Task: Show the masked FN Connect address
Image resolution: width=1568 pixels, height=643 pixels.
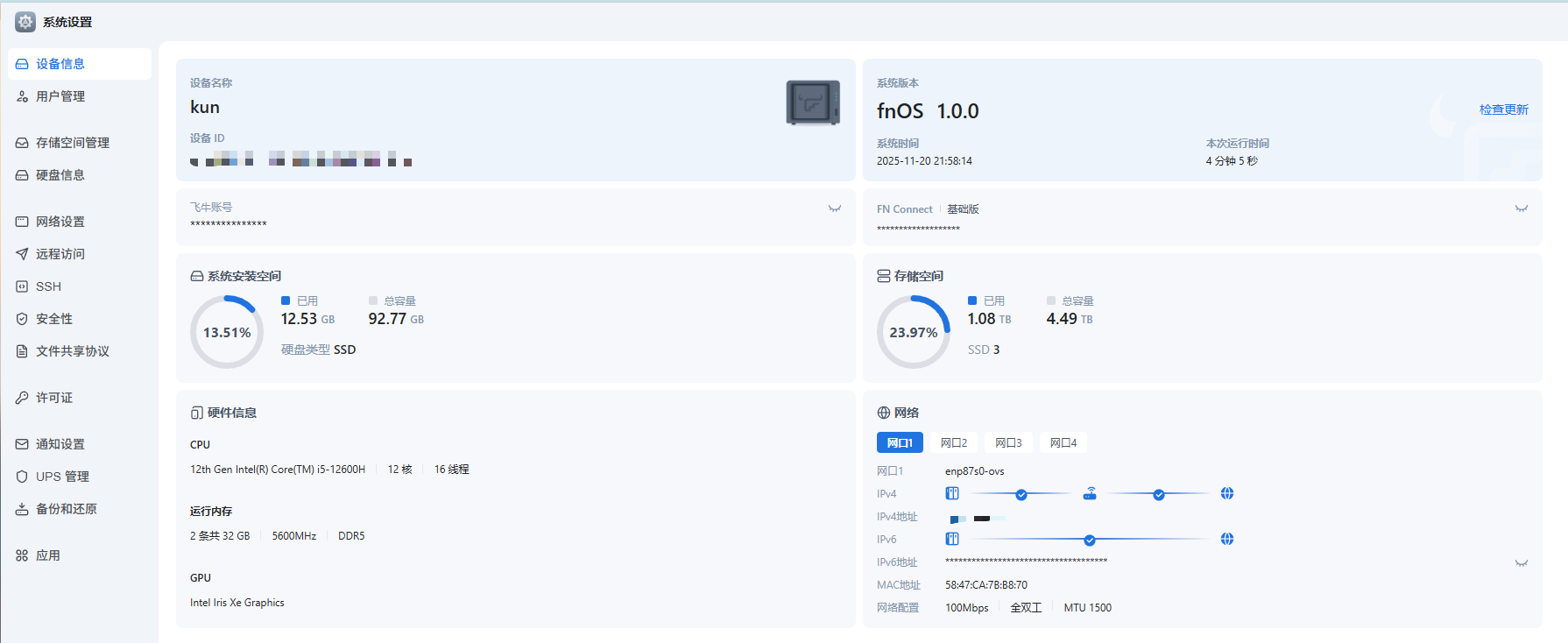Action: pos(1522,208)
